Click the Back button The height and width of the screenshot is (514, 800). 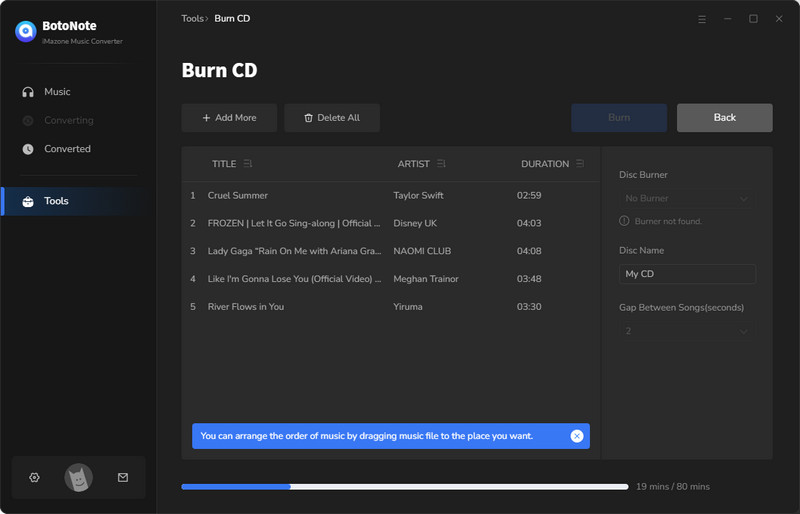click(724, 118)
